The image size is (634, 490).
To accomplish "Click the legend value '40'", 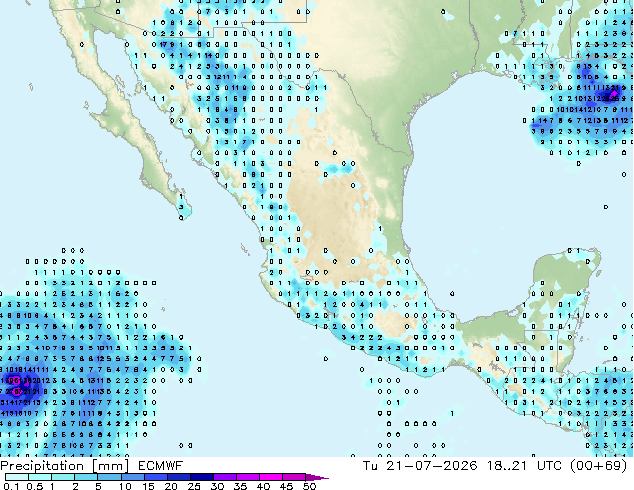I will [263, 486].
